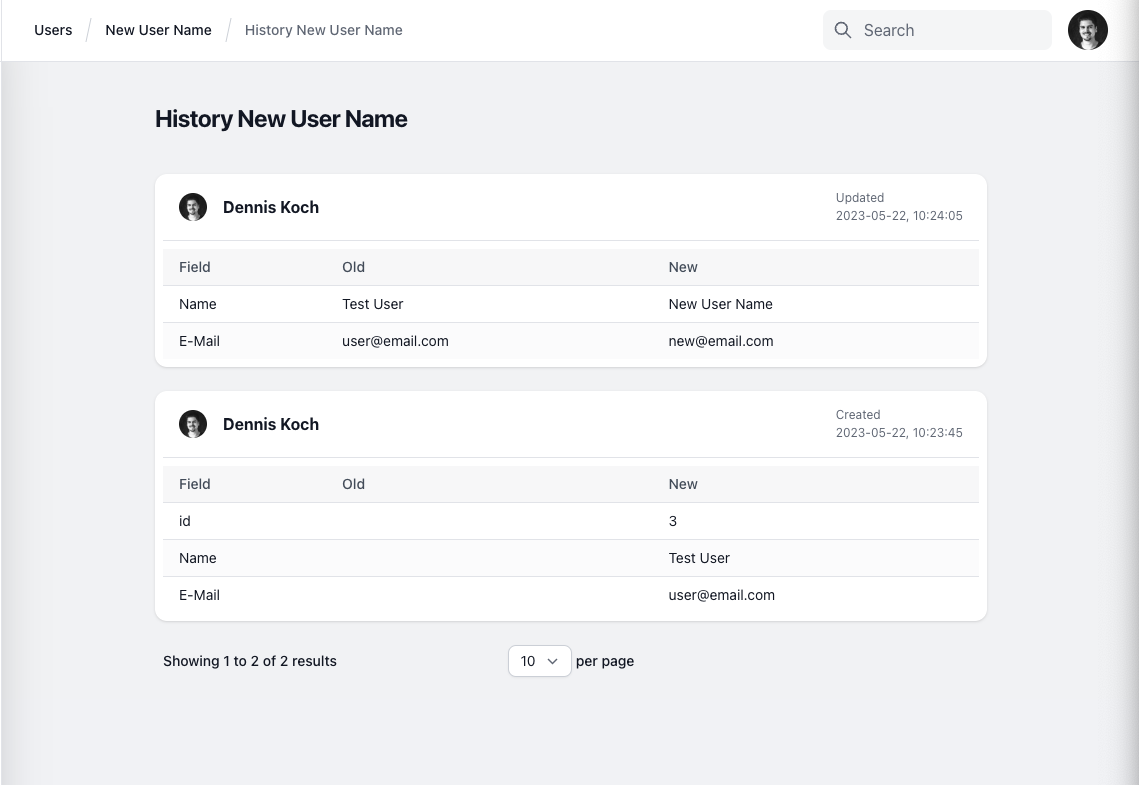Select the id row showing value 3
The height and width of the screenshot is (785, 1139).
tap(185, 521)
